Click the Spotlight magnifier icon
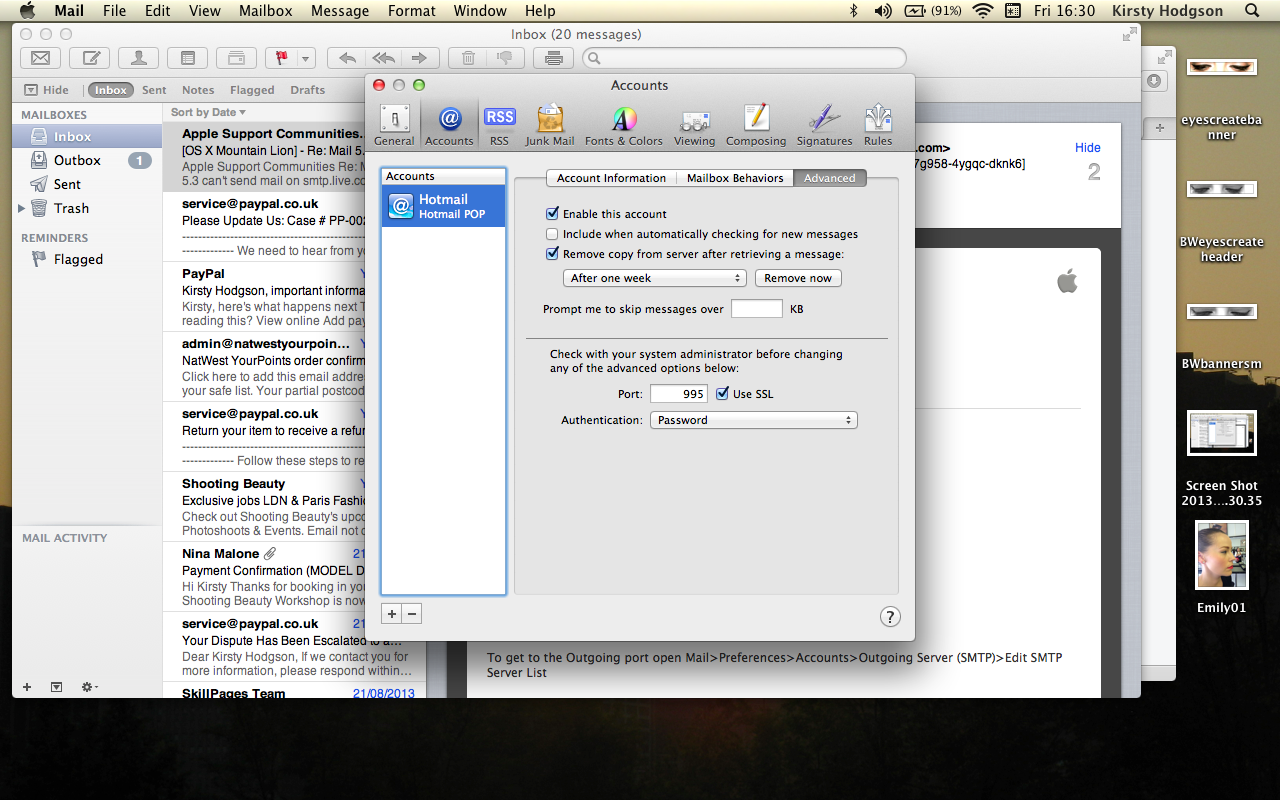Screen dimensions: 1280x800 [1252, 11]
